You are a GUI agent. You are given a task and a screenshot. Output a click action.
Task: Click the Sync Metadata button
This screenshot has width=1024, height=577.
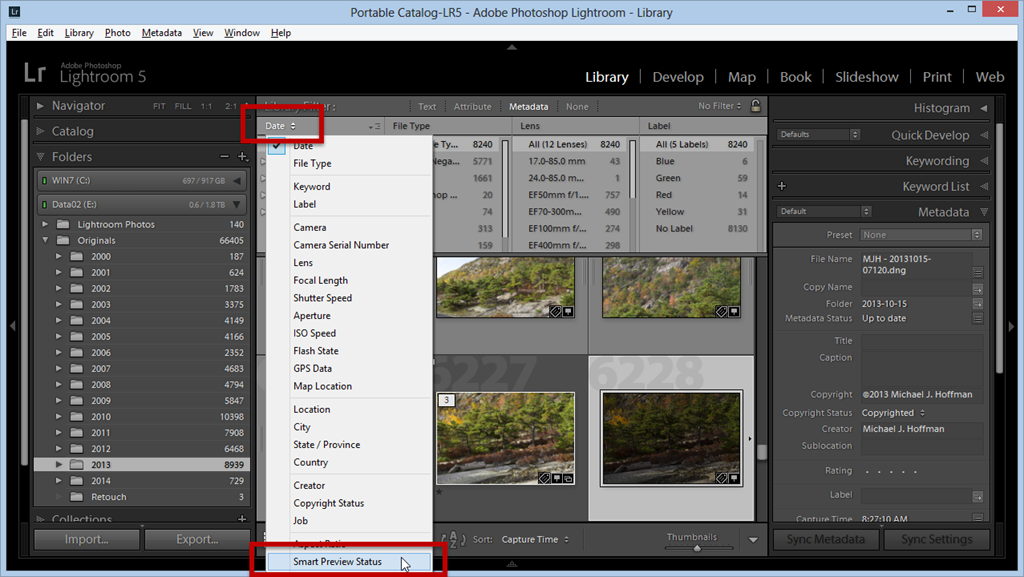point(825,539)
